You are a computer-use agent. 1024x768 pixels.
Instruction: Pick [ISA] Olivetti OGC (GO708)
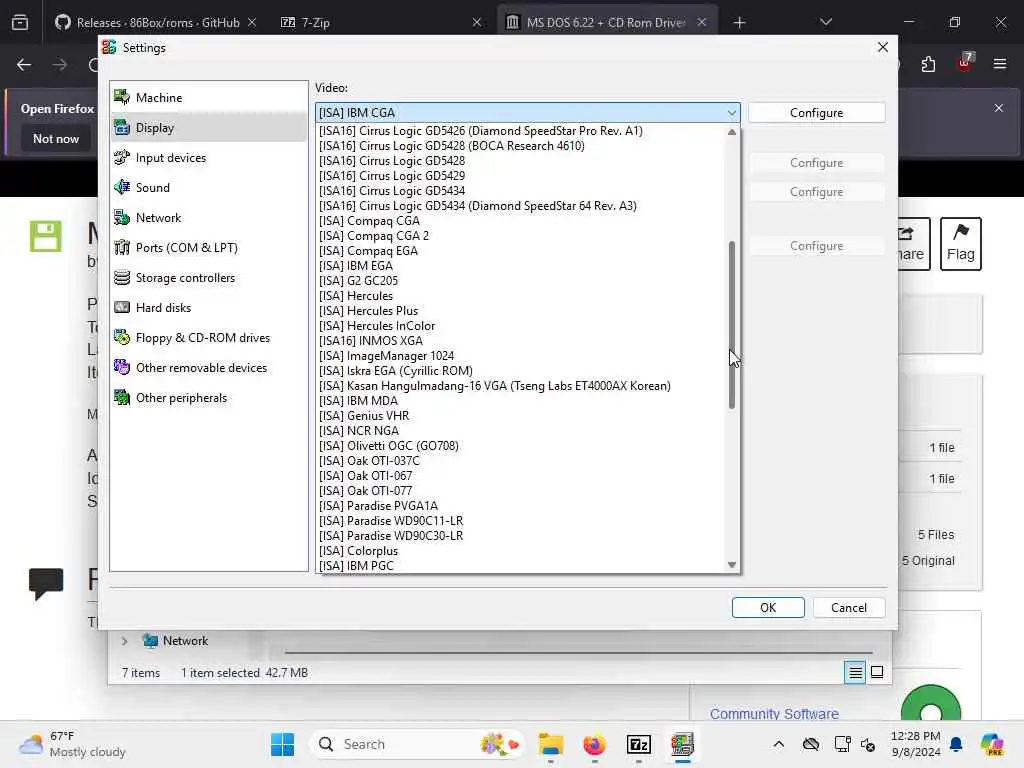point(520,446)
